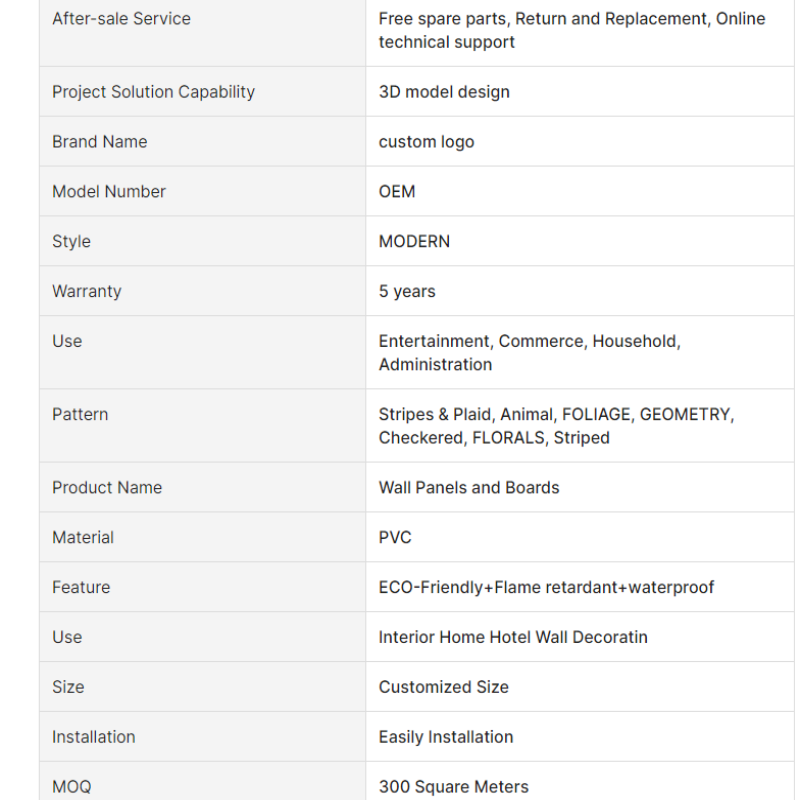Click the Pattern attribute label
The image size is (800, 800).
coord(80,414)
